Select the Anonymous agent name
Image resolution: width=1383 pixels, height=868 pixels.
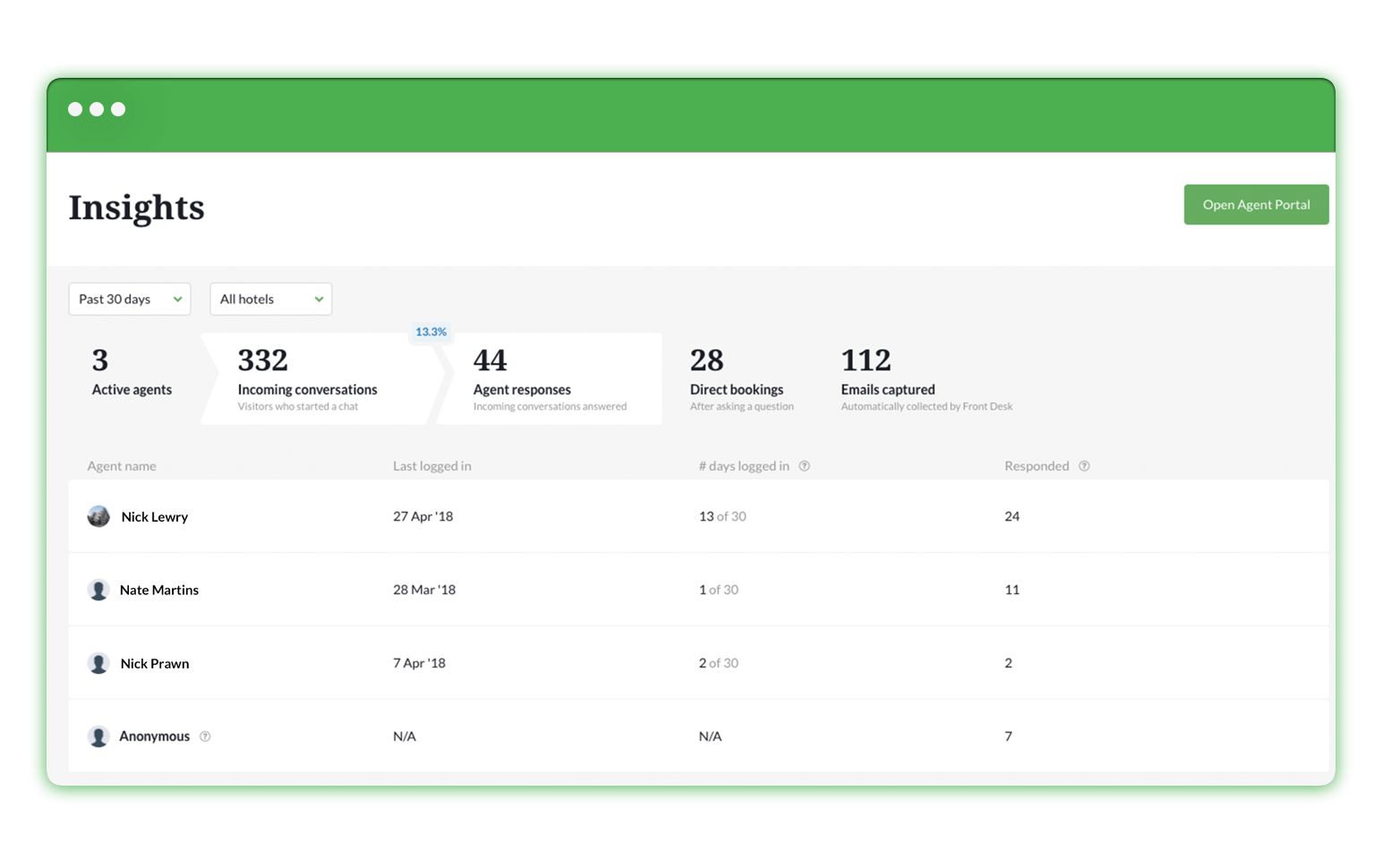(154, 736)
